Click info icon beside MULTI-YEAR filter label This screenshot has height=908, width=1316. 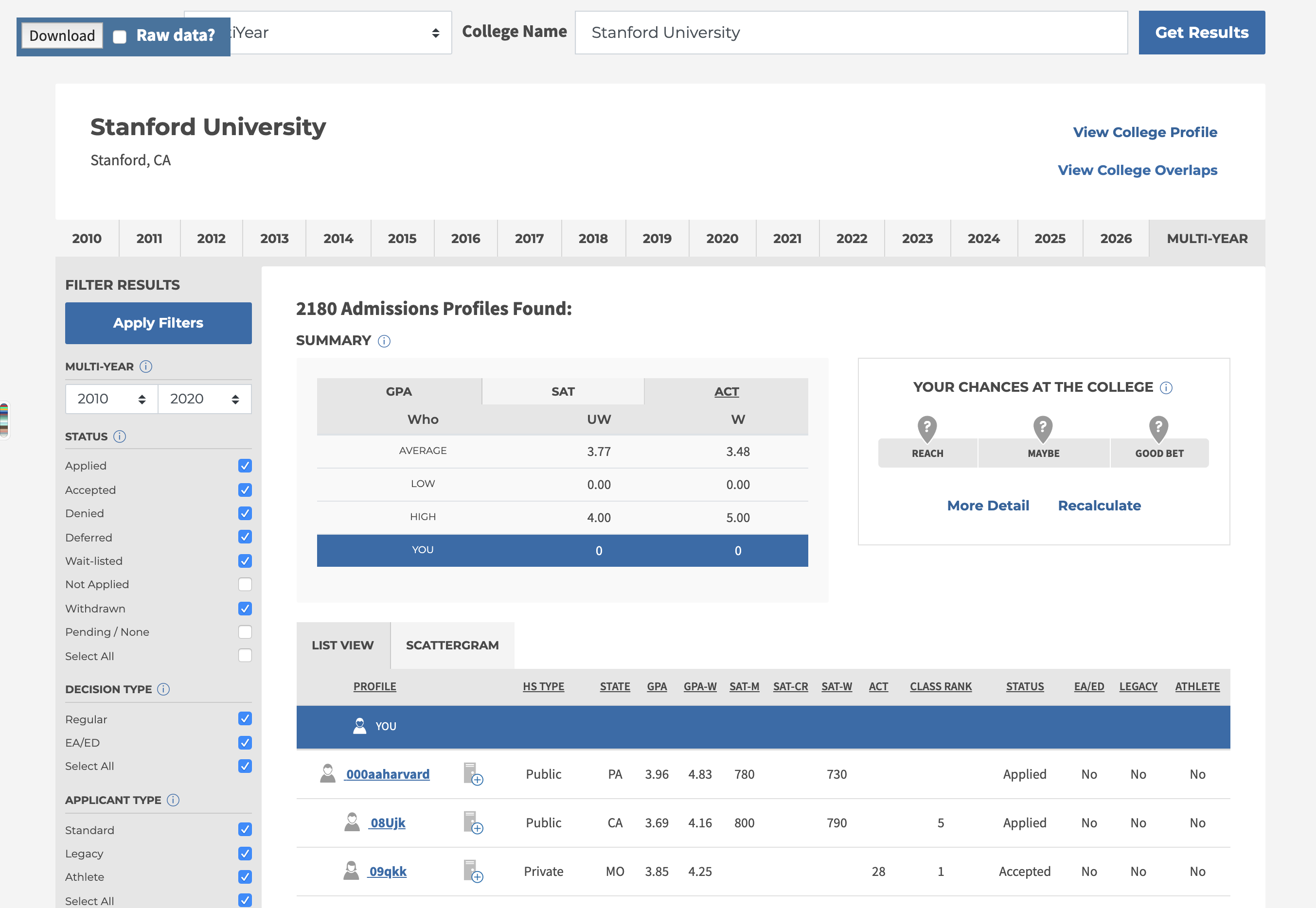point(146,367)
